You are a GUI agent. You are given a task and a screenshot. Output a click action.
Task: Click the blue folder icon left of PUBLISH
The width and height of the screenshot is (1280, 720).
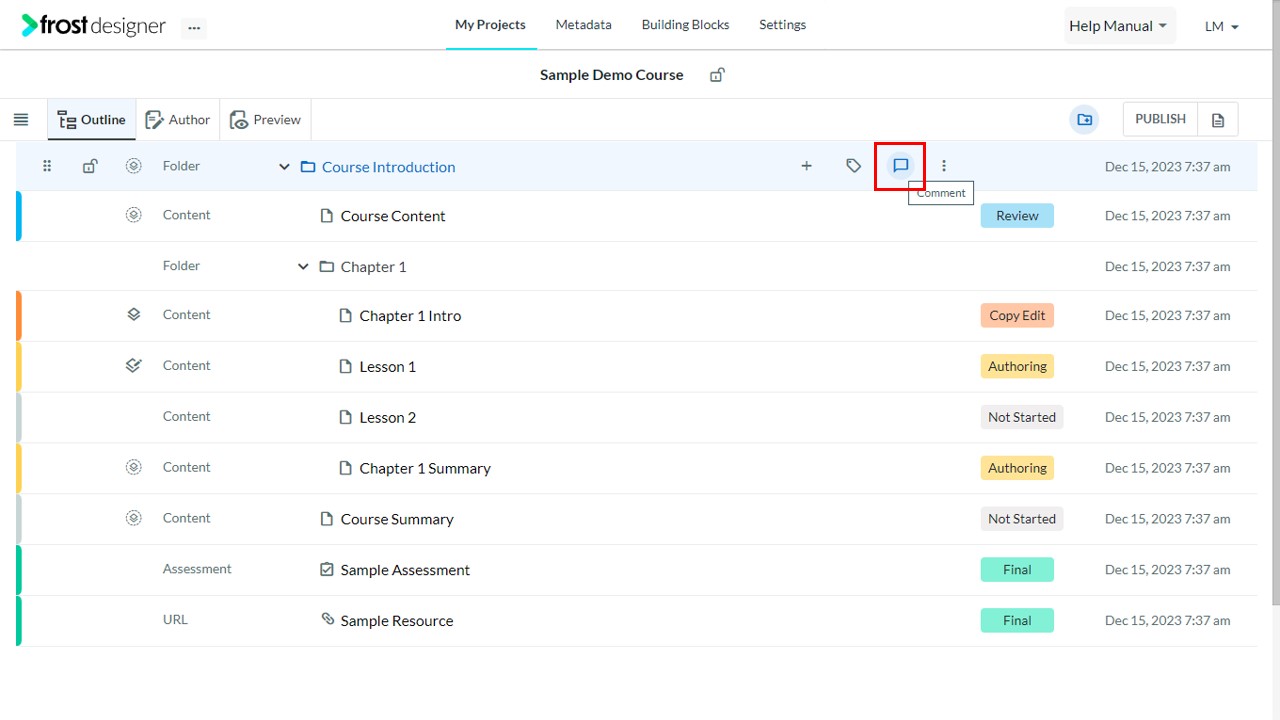tap(1084, 120)
